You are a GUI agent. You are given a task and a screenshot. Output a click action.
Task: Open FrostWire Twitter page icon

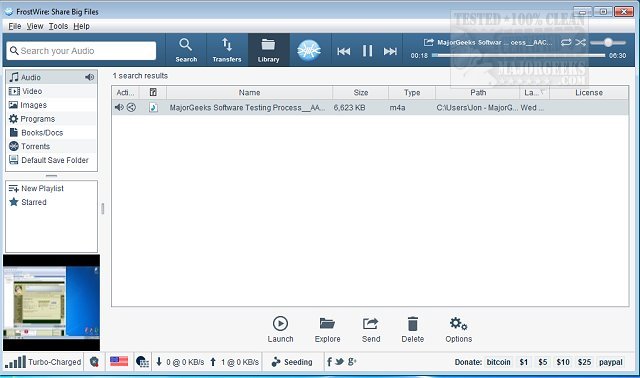coord(339,361)
